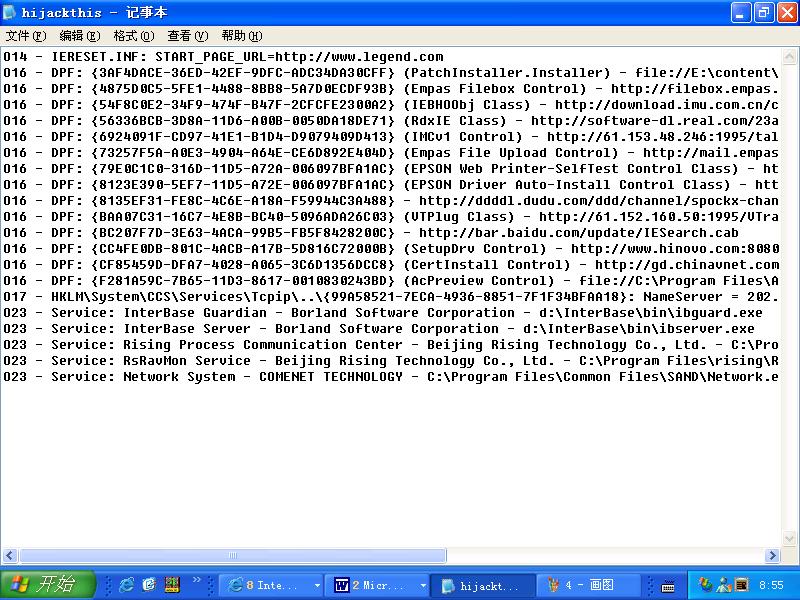Open the 格式(O) menu
Screen dimensions: 800x600
(134, 36)
